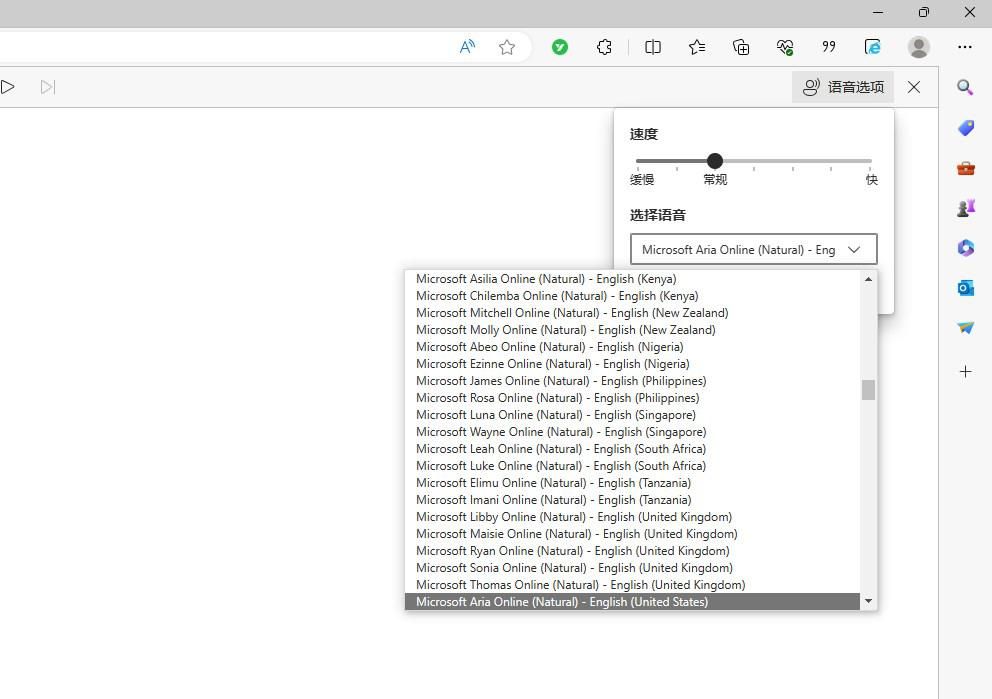
Task: Open the Read Aloud icon in the address bar
Action: (467, 47)
